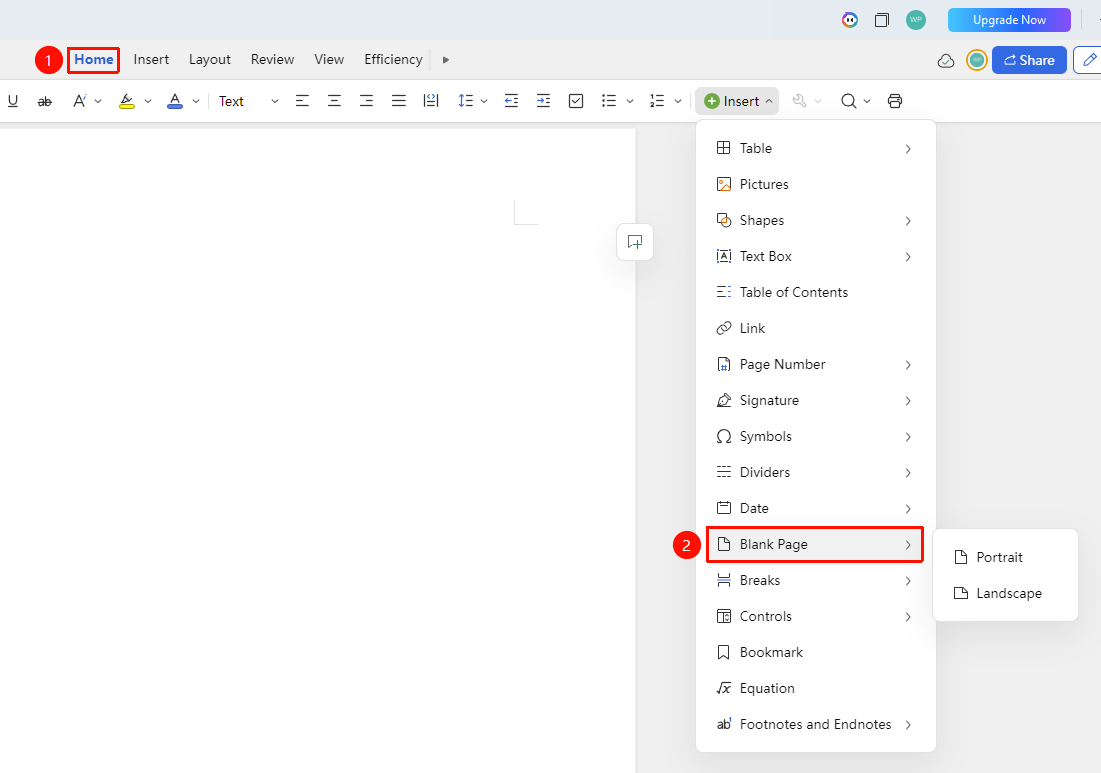
Task: Apply the yellow highlight color
Action: click(x=127, y=101)
